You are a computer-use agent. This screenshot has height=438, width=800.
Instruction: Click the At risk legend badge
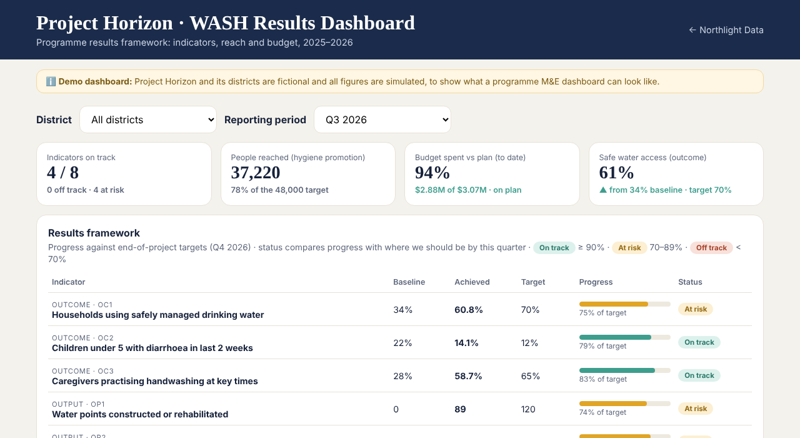click(x=630, y=248)
